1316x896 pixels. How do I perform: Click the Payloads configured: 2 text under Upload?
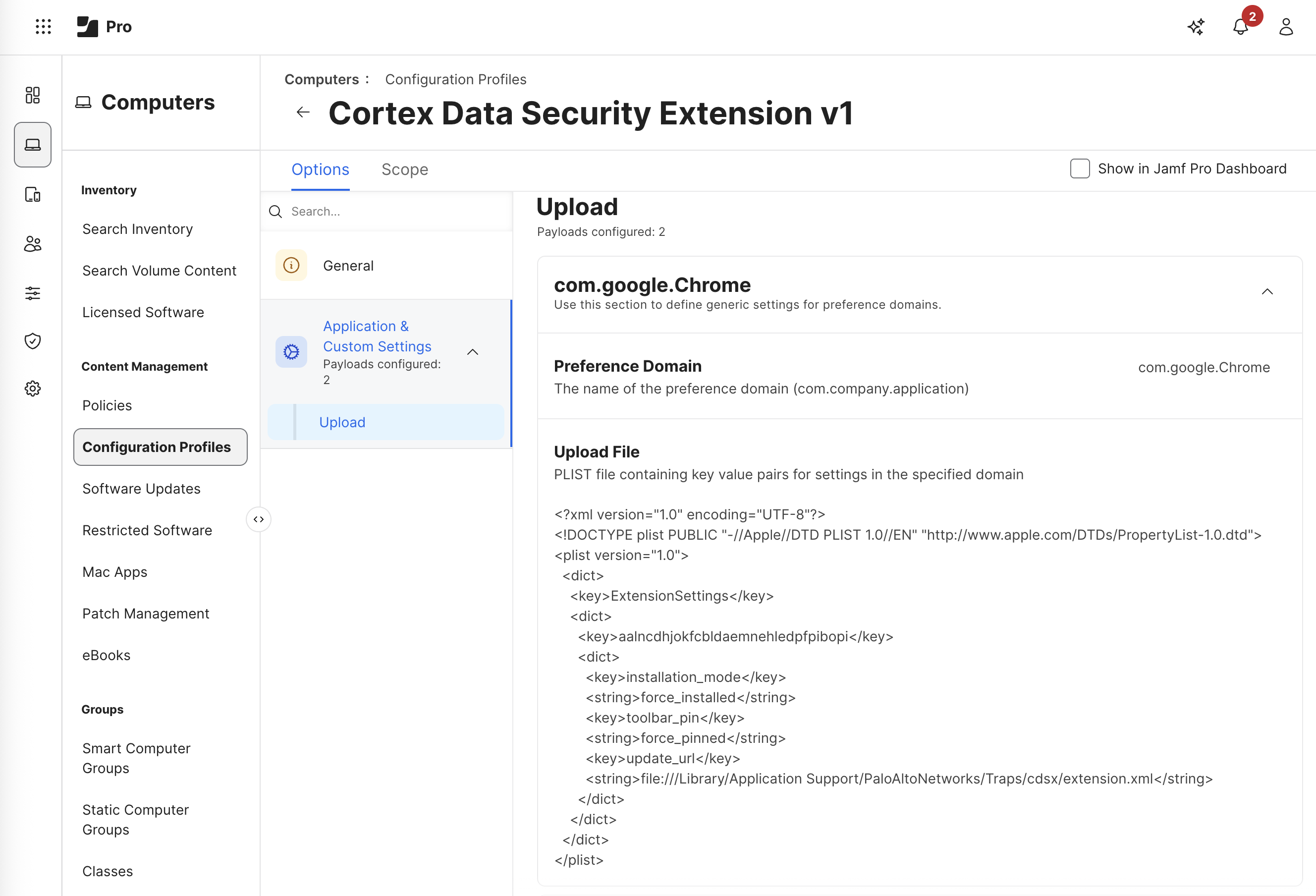point(601,232)
